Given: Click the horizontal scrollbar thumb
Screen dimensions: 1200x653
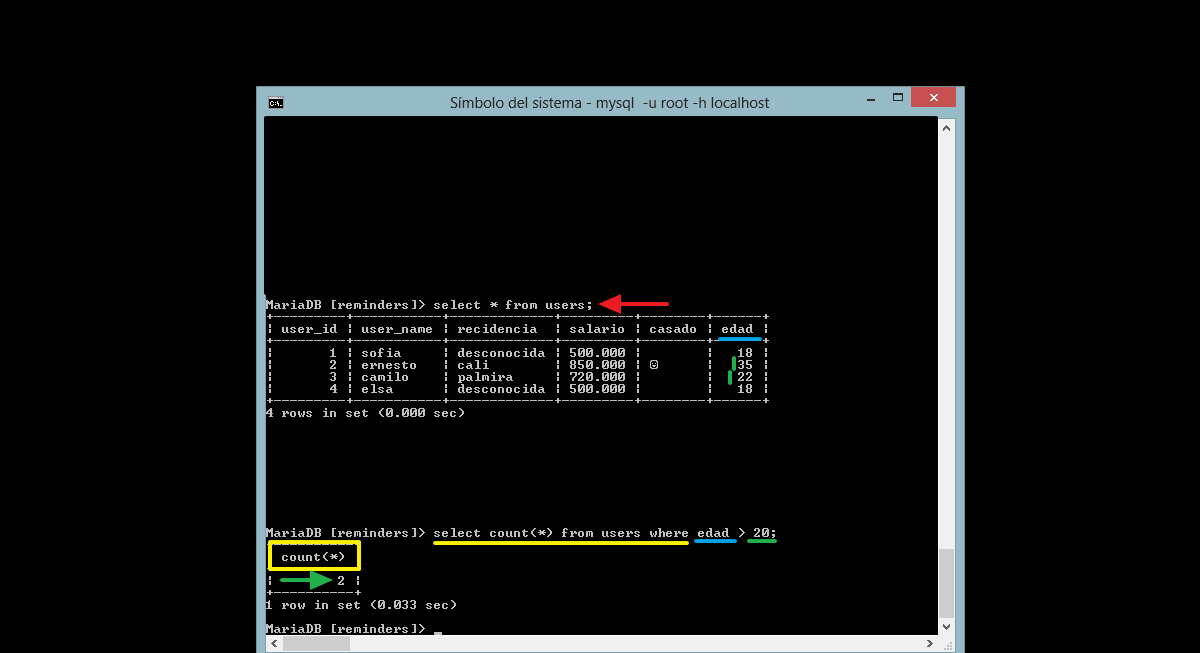Looking at the screenshot, I should (315, 645).
